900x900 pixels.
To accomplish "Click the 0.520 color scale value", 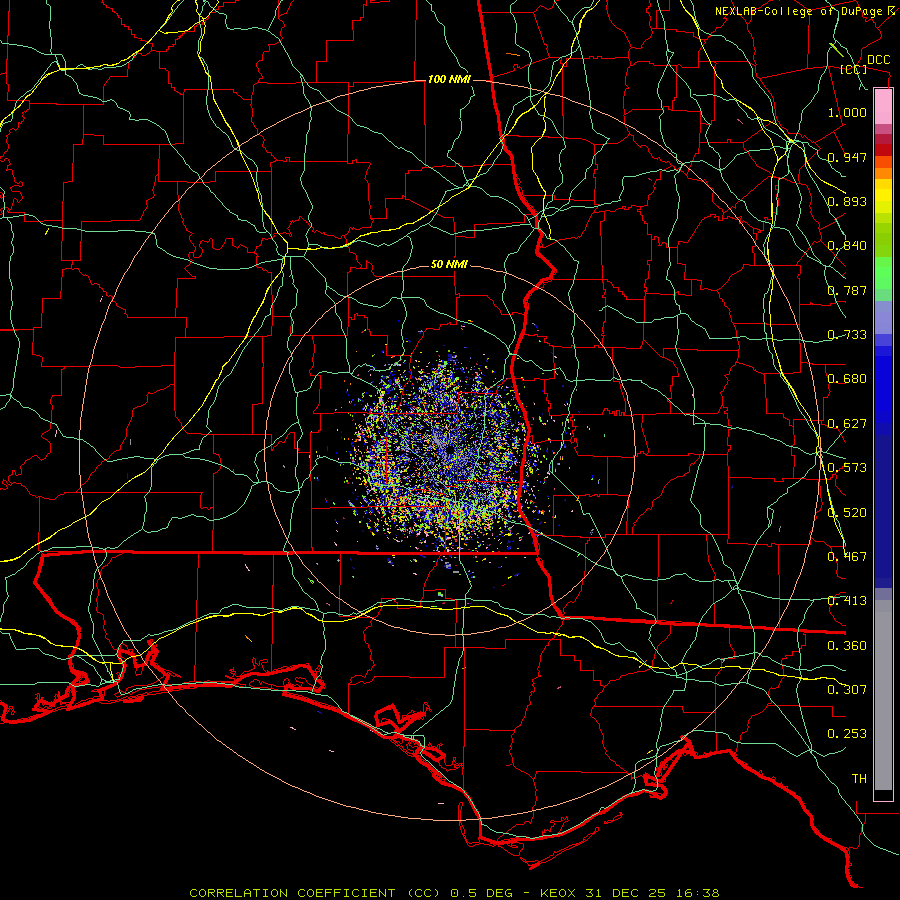I will coord(847,513).
